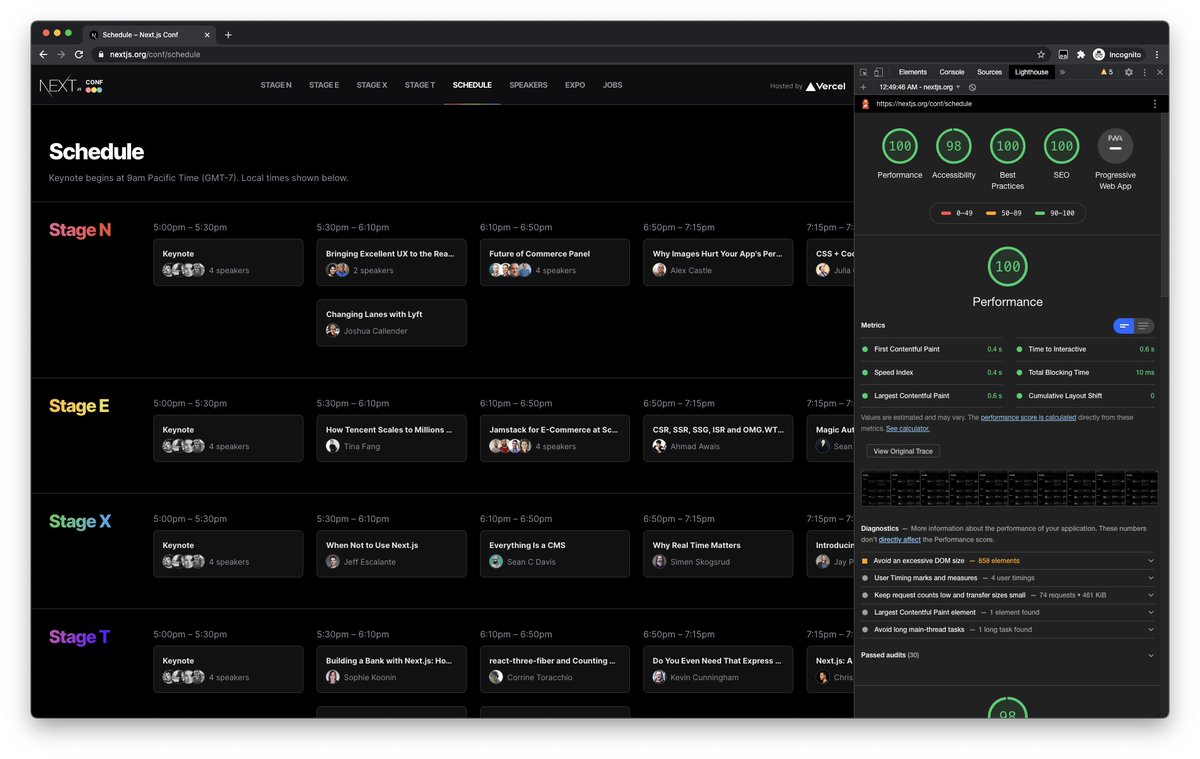This screenshot has height=759, width=1200.
Task: Click the clear reports icon next to the timestamp
Action: point(972,87)
